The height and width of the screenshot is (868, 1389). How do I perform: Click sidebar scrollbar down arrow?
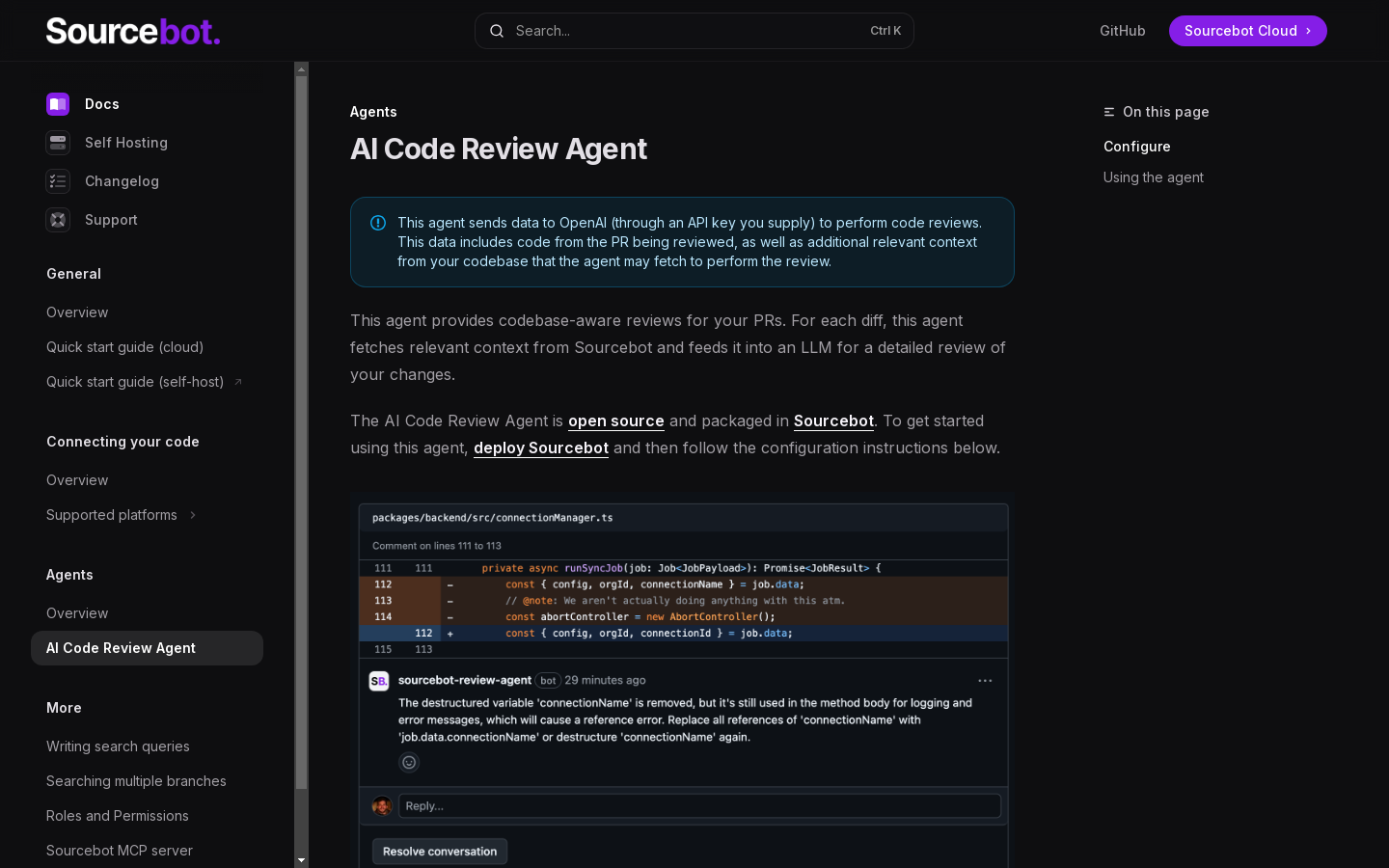[302, 859]
